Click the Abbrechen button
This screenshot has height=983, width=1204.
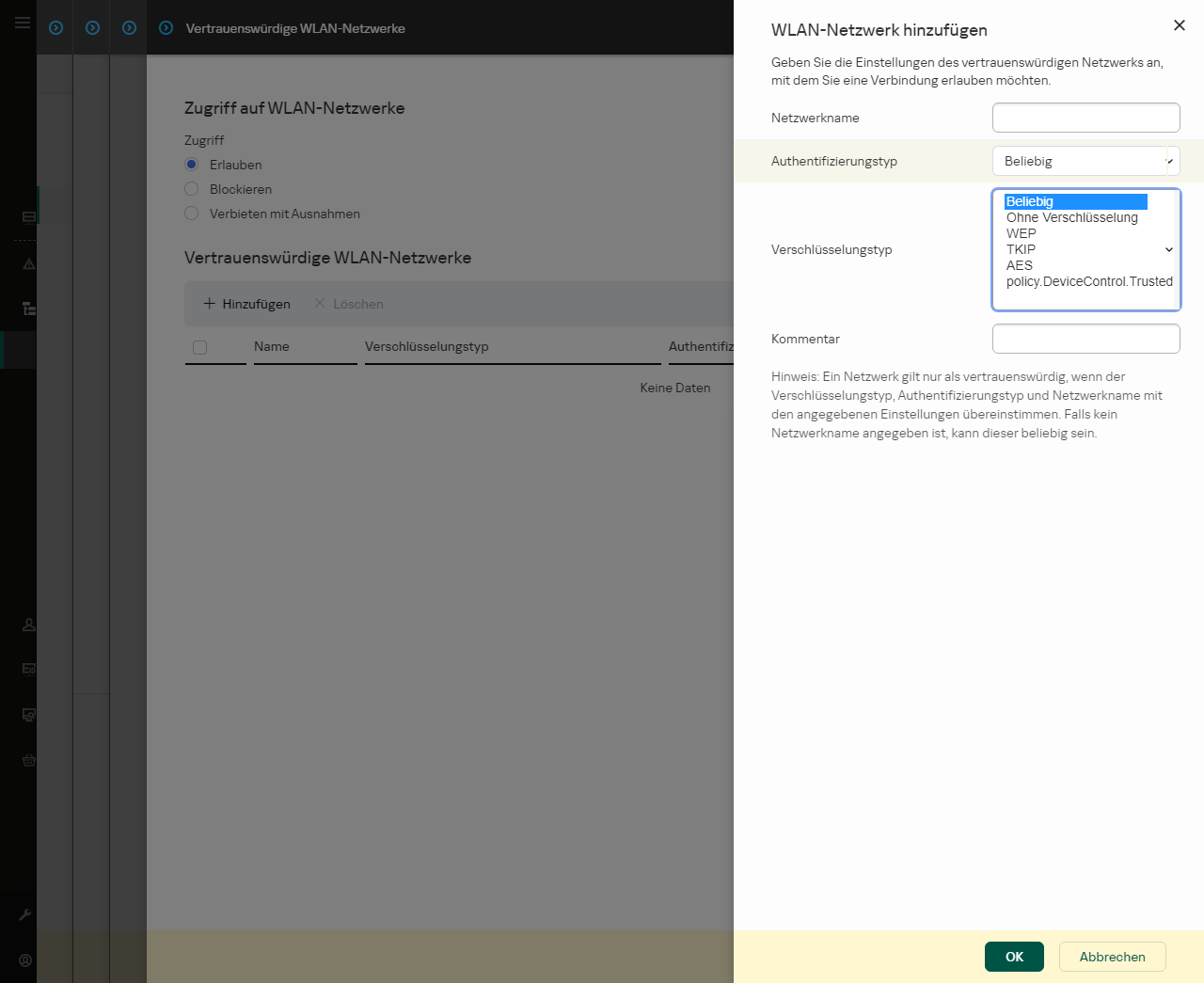point(1112,957)
